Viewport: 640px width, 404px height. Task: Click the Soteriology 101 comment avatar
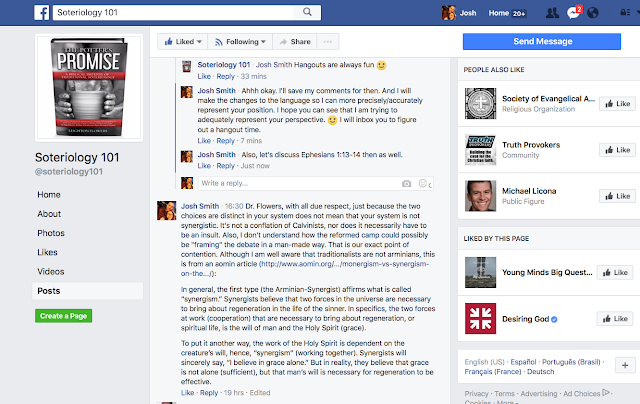coord(187,67)
